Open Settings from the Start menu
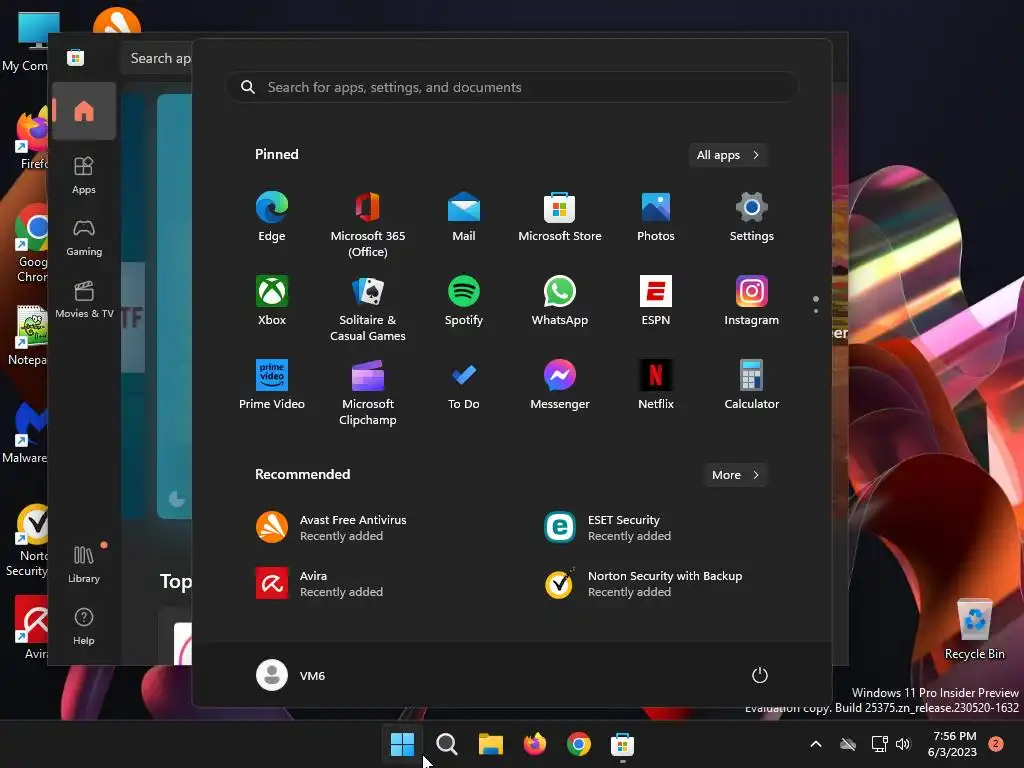The image size is (1024, 768). point(752,217)
